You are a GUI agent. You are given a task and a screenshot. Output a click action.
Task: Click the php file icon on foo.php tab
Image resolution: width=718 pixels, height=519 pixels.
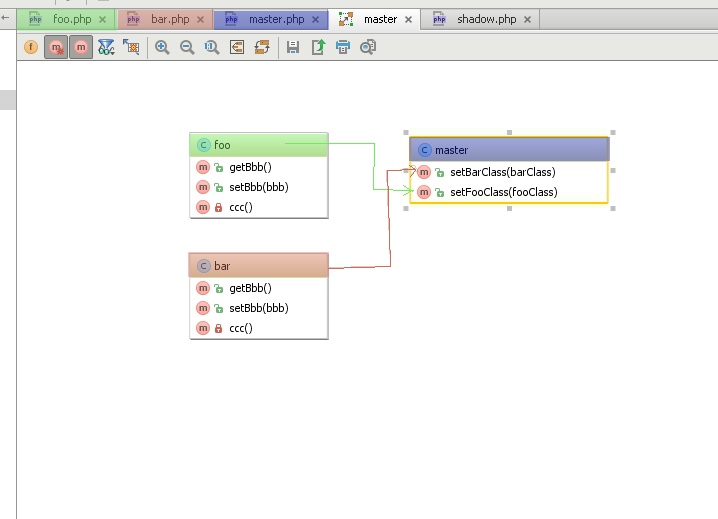35,19
